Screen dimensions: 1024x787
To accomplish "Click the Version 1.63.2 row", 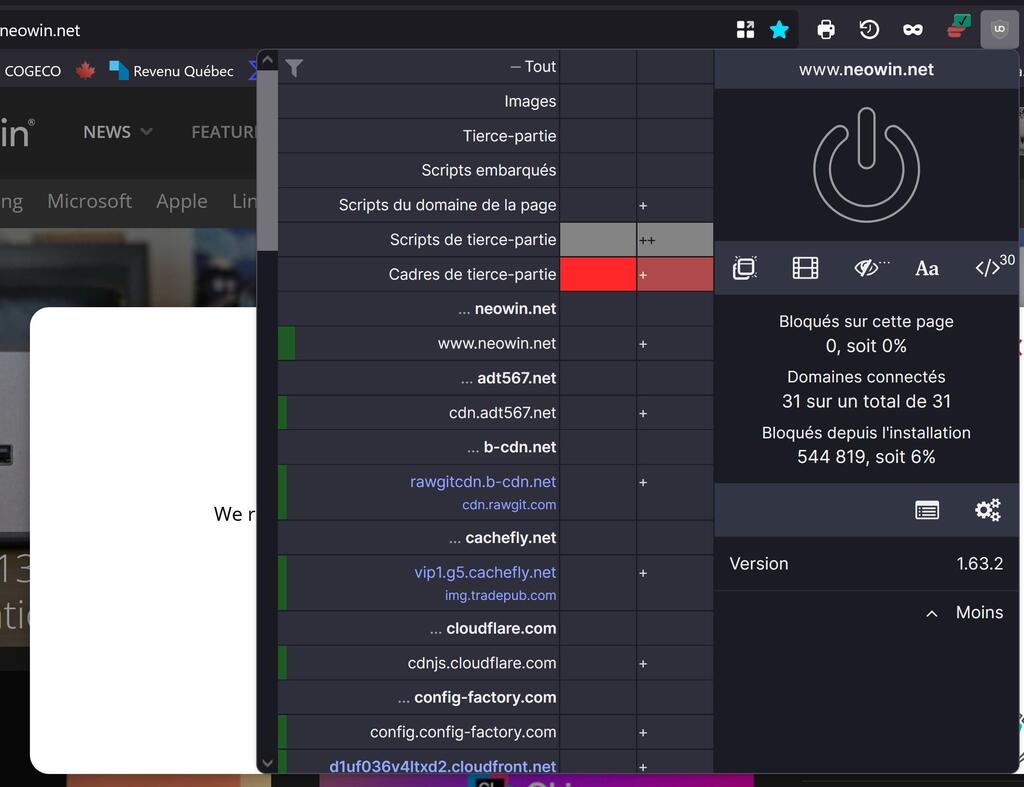I will (x=866, y=564).
